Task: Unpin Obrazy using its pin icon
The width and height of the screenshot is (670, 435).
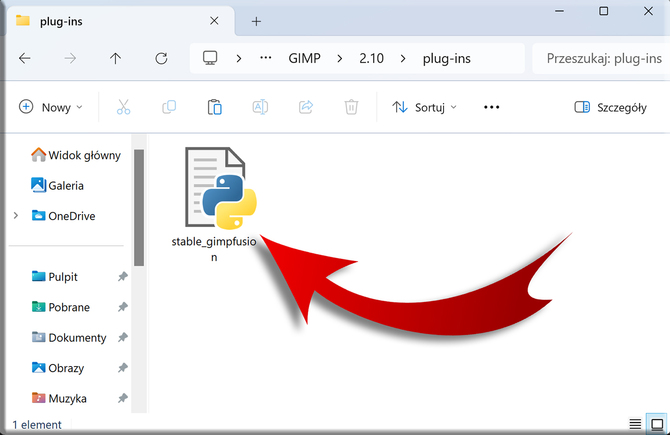Action: (123, 367)
